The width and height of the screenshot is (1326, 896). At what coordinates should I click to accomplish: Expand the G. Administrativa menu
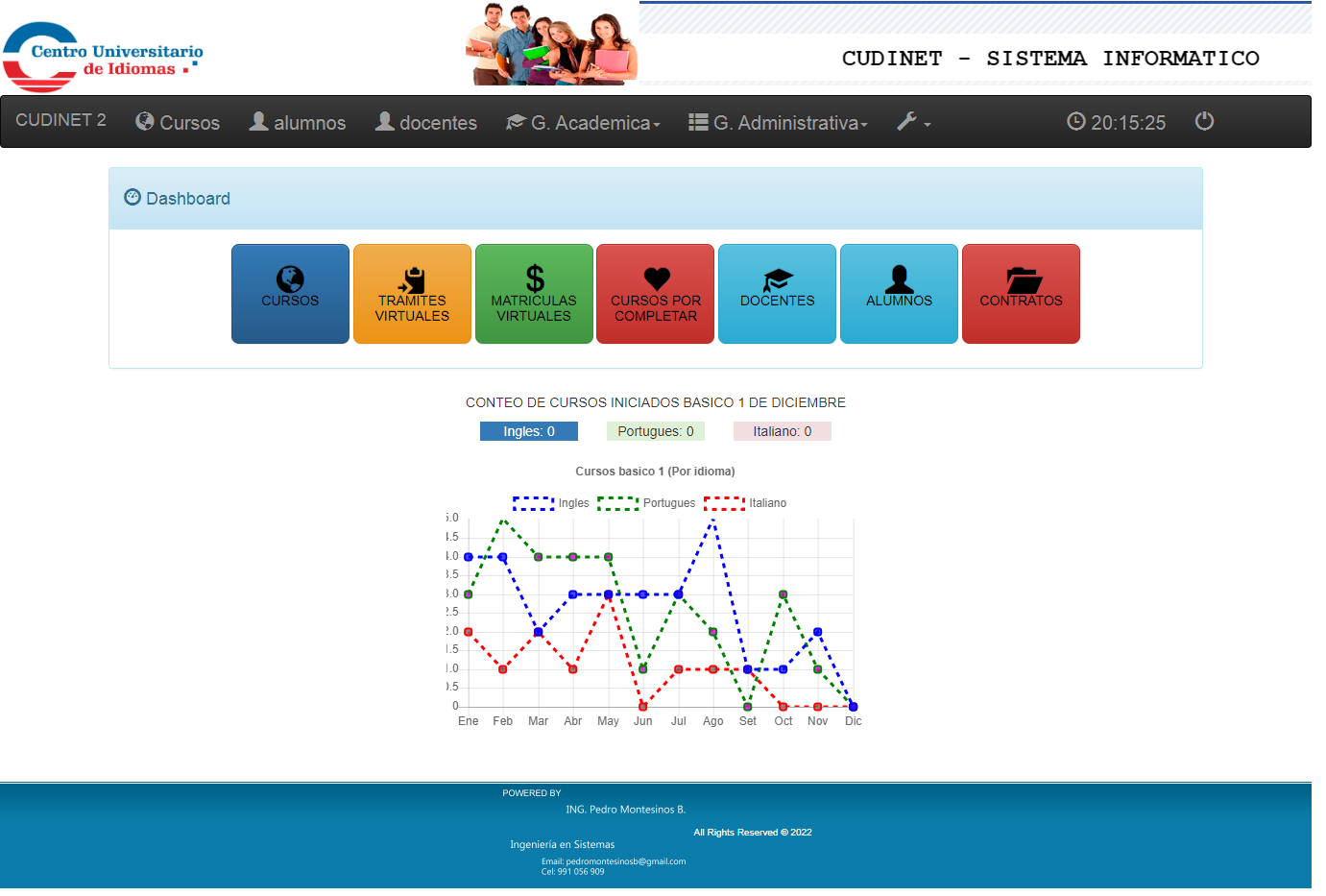pos(778,122)
